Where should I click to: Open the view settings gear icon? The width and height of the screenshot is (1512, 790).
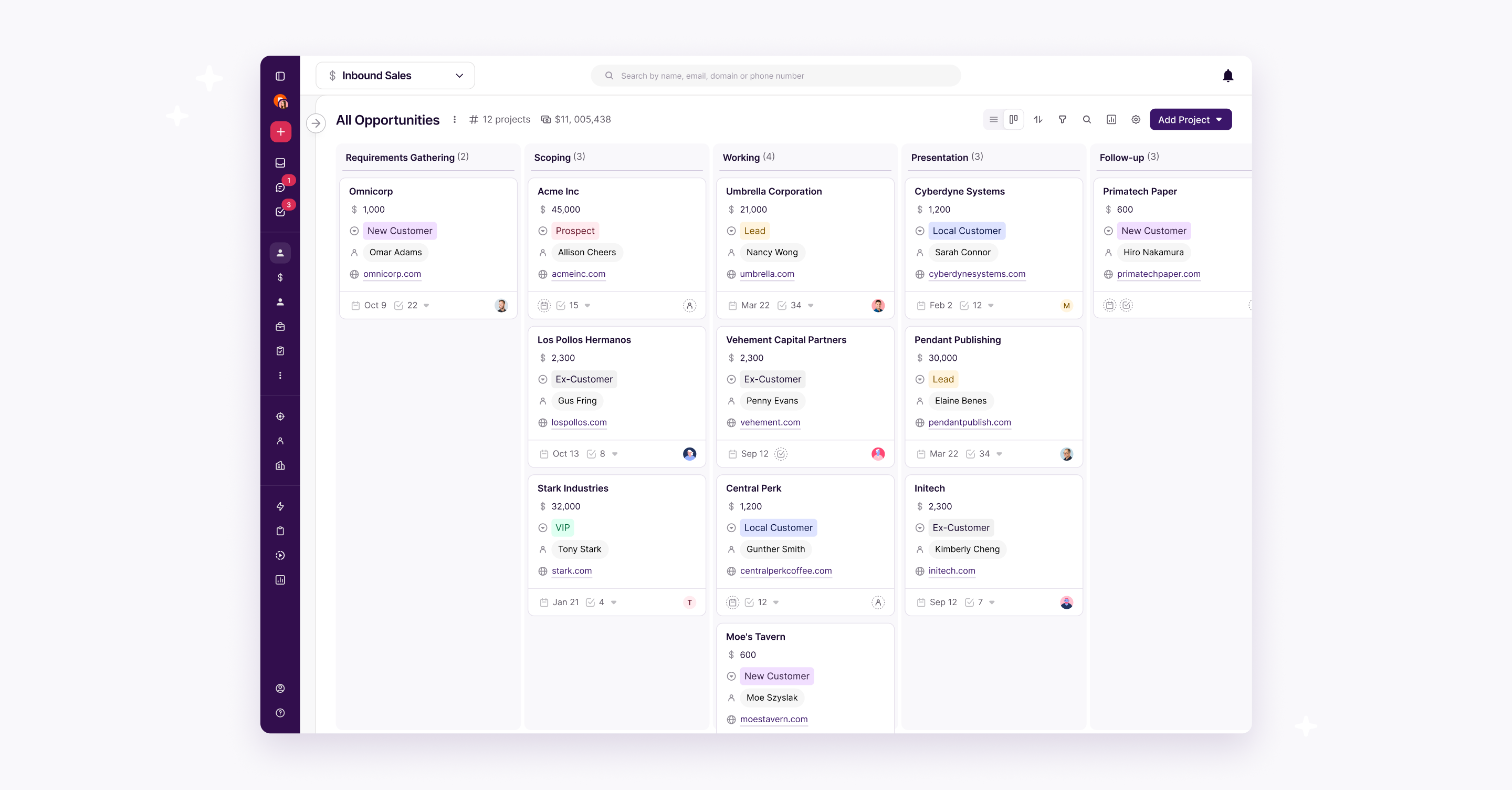point(1136,119)
